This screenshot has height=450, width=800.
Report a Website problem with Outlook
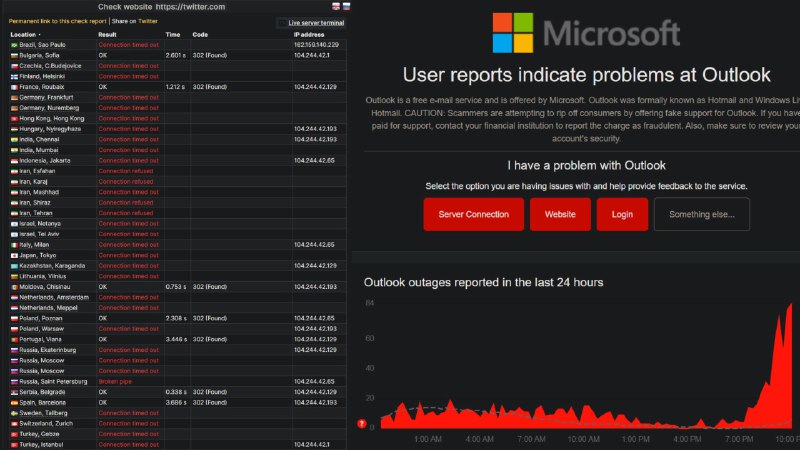point(560,214)
